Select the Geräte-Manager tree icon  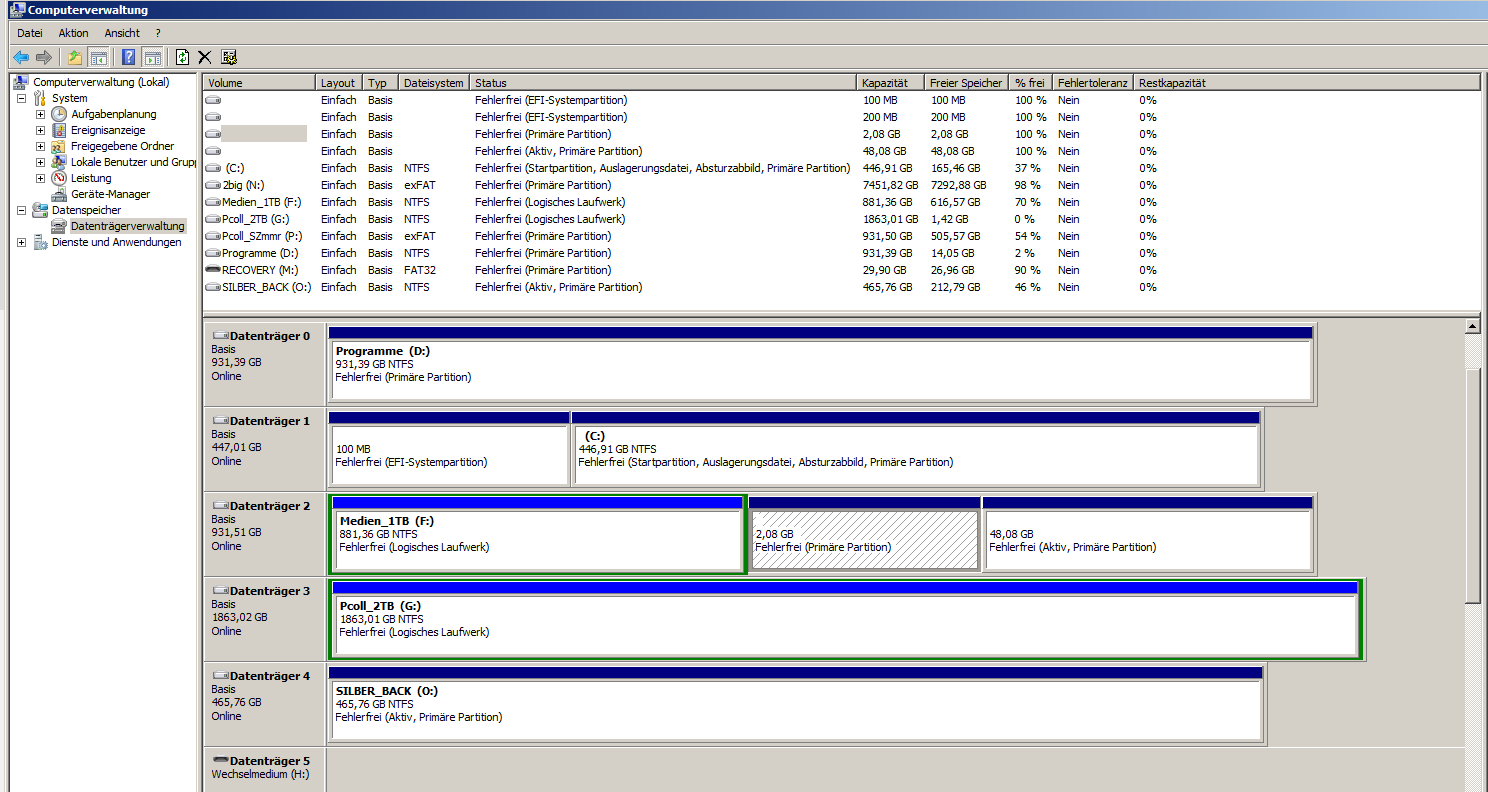[60, 194]
